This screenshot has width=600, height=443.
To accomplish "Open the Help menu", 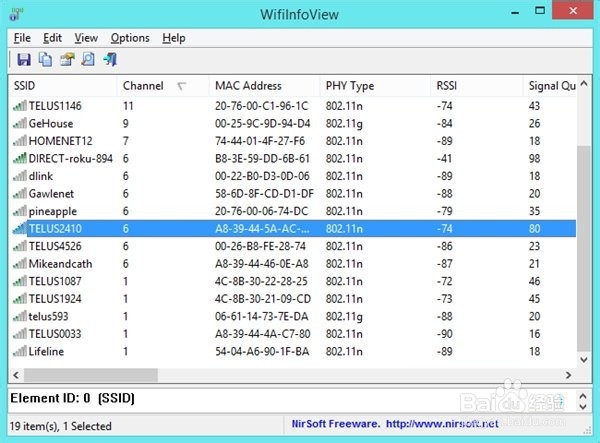I will tap(174, 38).
